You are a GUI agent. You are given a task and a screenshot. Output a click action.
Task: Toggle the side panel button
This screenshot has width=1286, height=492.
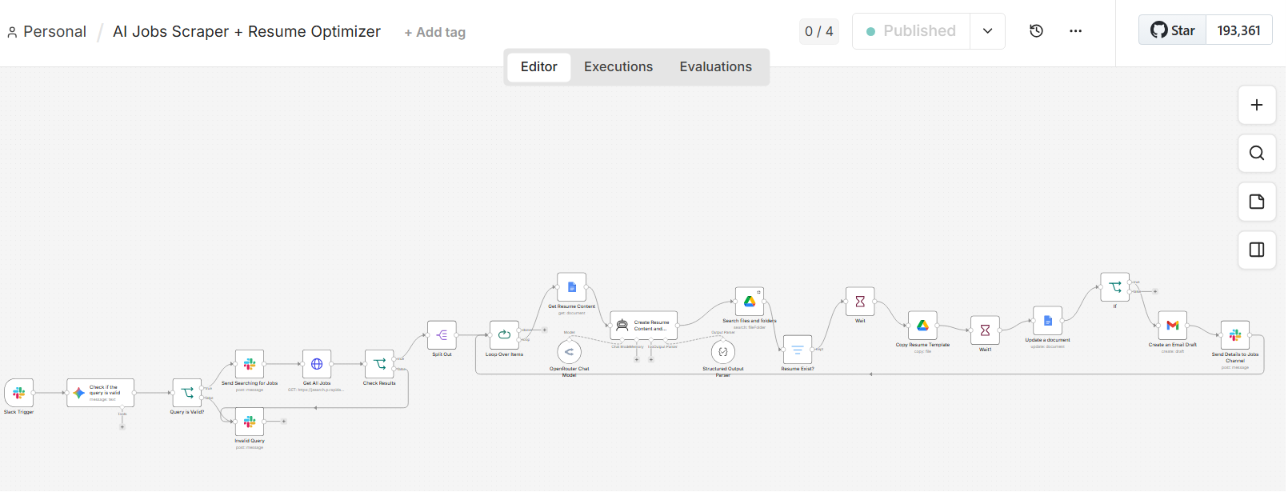click(1257, 249)
